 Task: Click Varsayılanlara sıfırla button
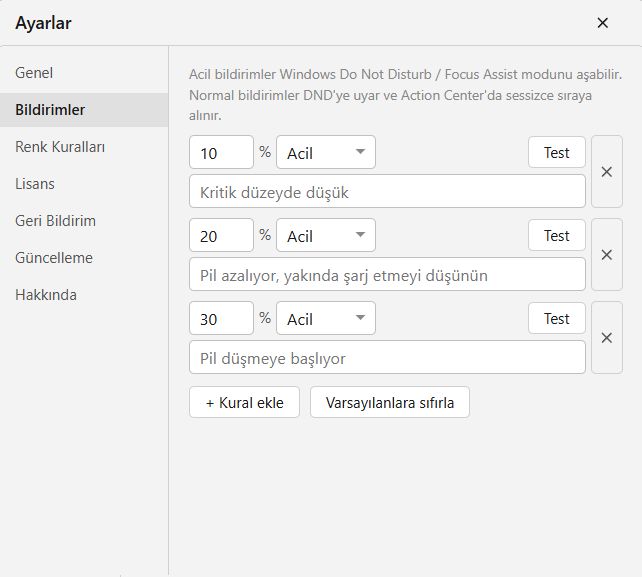pos(390,402)
